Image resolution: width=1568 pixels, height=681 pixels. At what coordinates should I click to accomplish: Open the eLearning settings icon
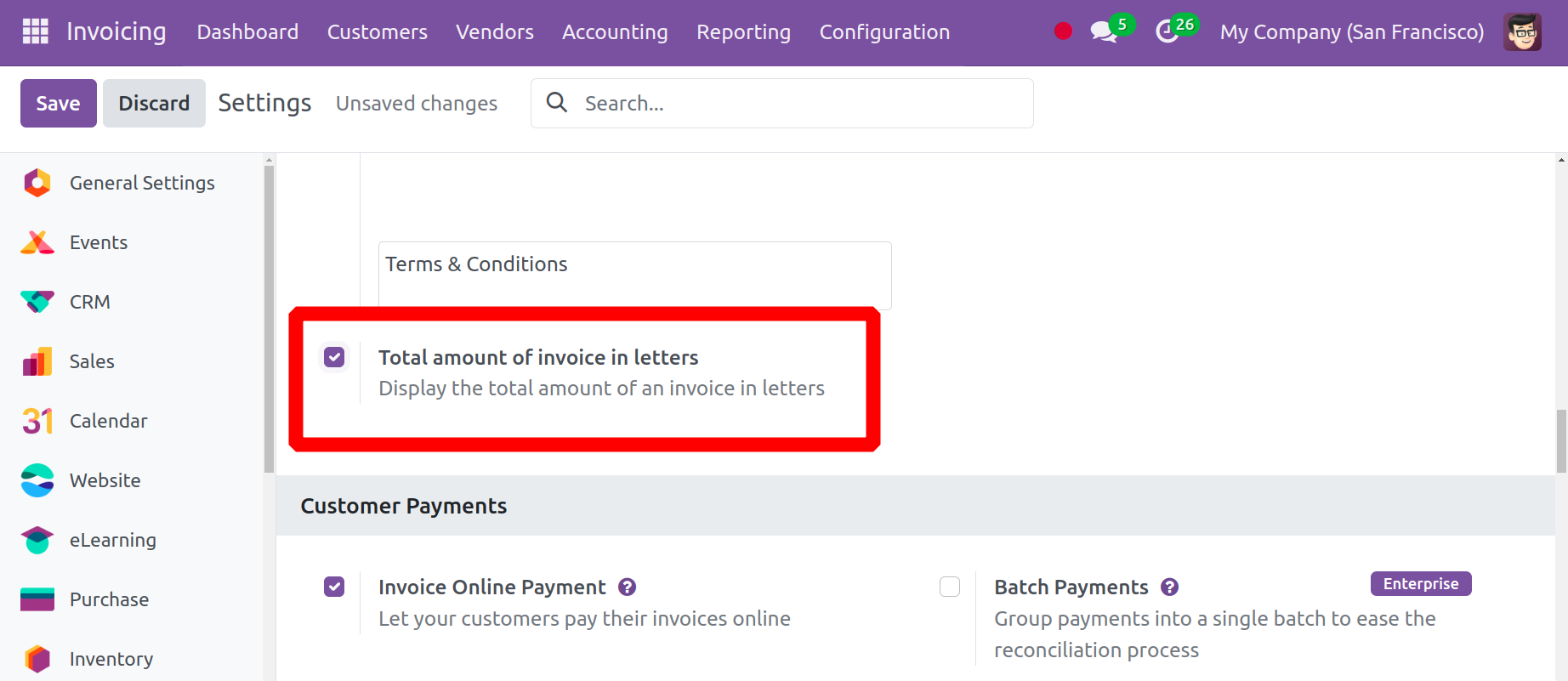[x=37, y=540]
